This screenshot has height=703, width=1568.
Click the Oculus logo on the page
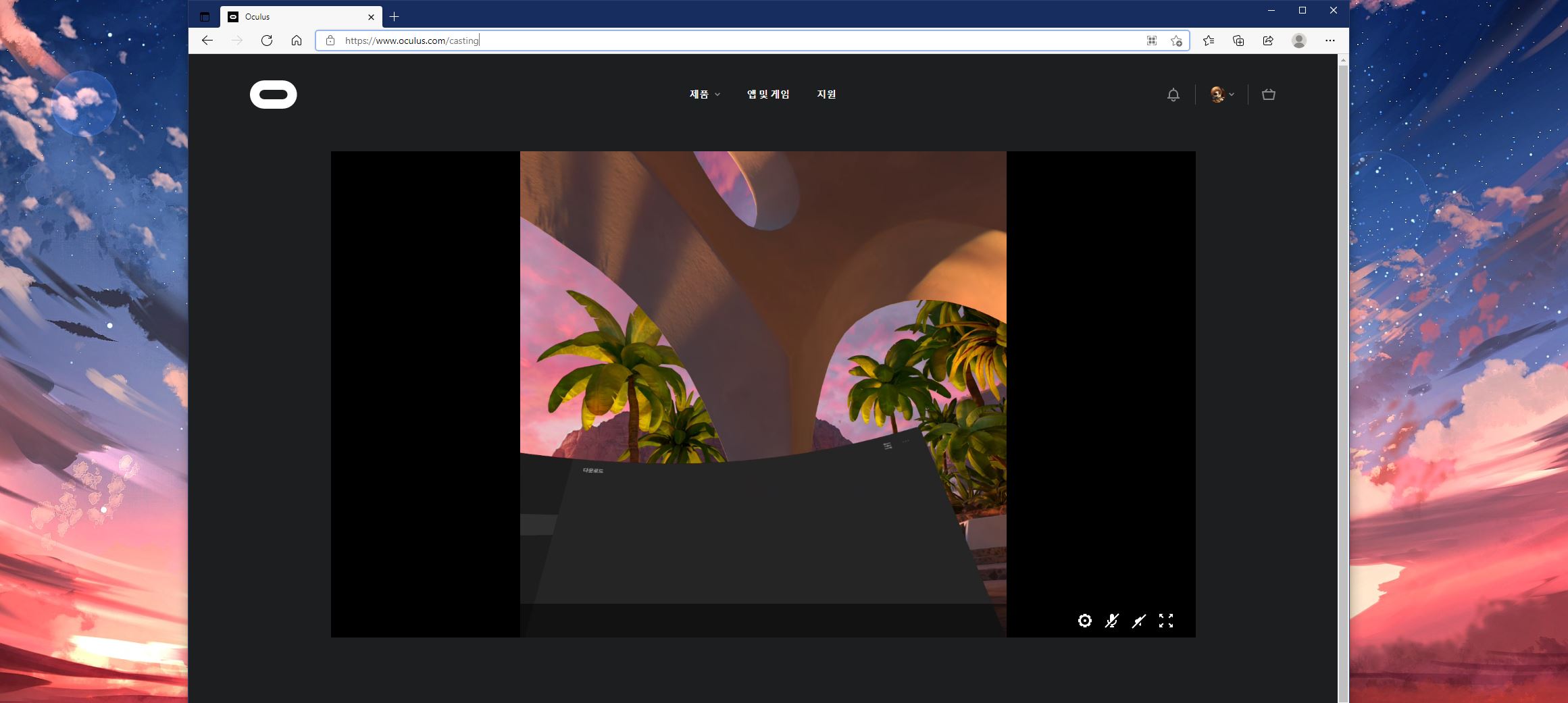(x=273, y=95)
